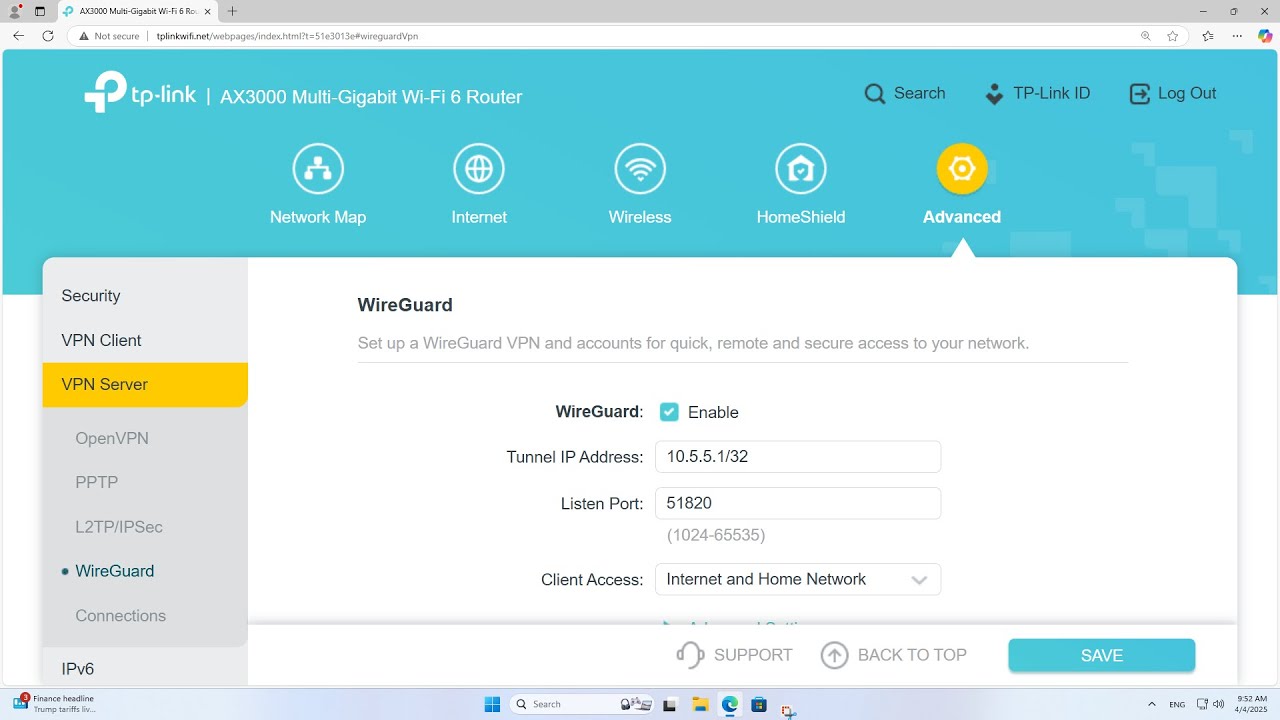Reload the page with refresh icon
This screenshot has width=1280, height=720.
pos(48,35)
